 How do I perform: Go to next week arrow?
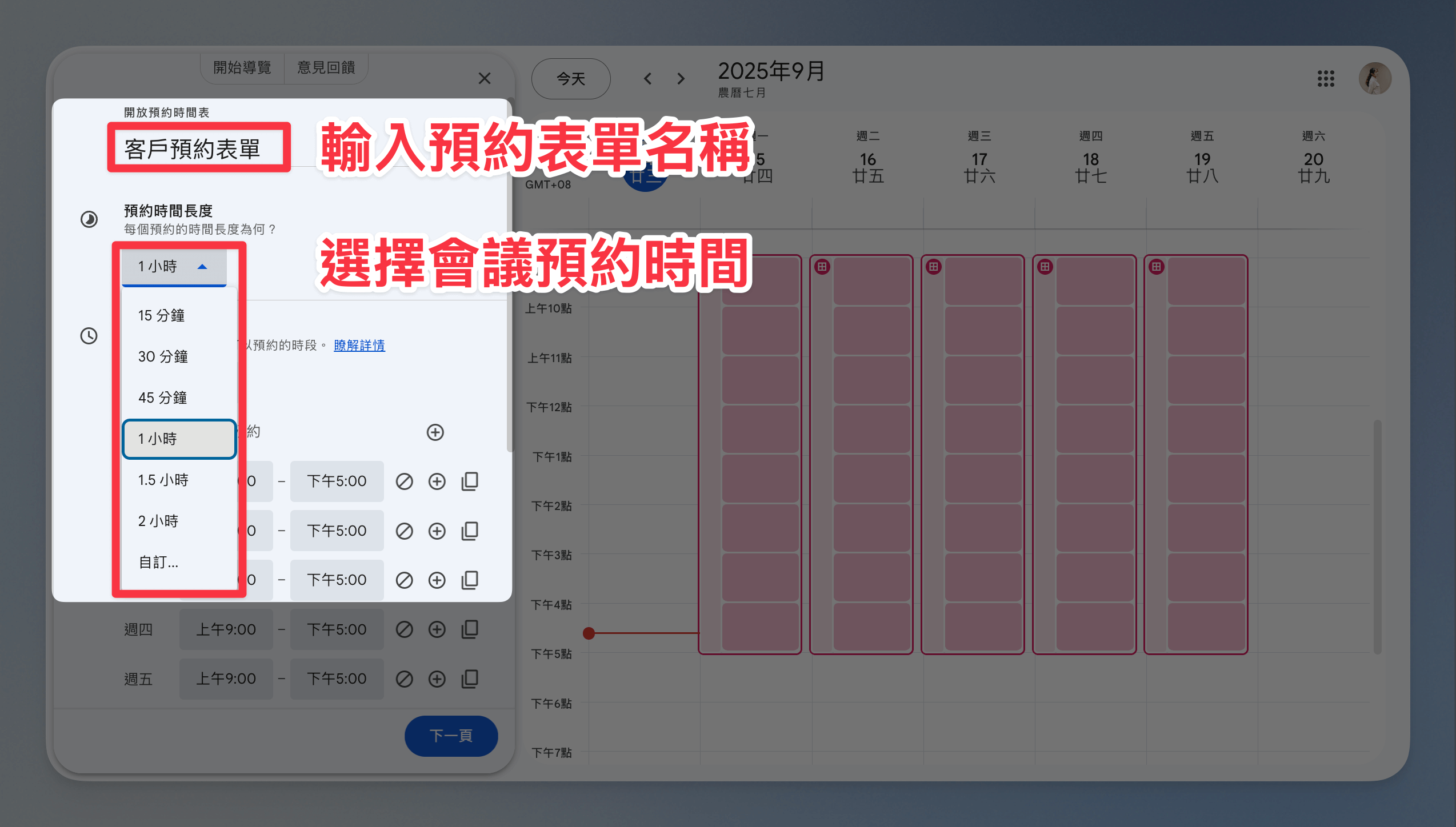pyautogui.click(x=680, y=78)
